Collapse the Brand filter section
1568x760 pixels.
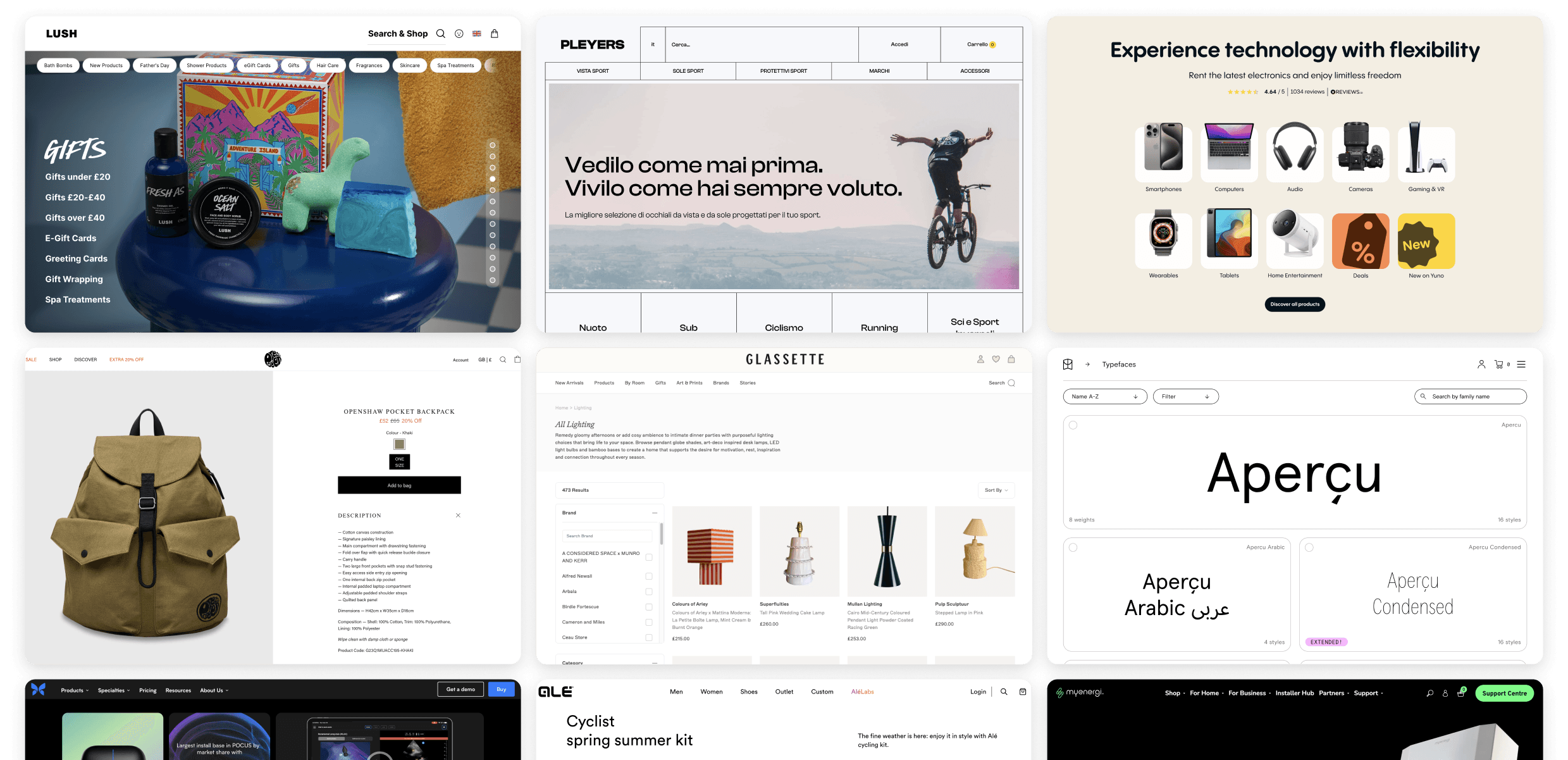click(655, 513)
